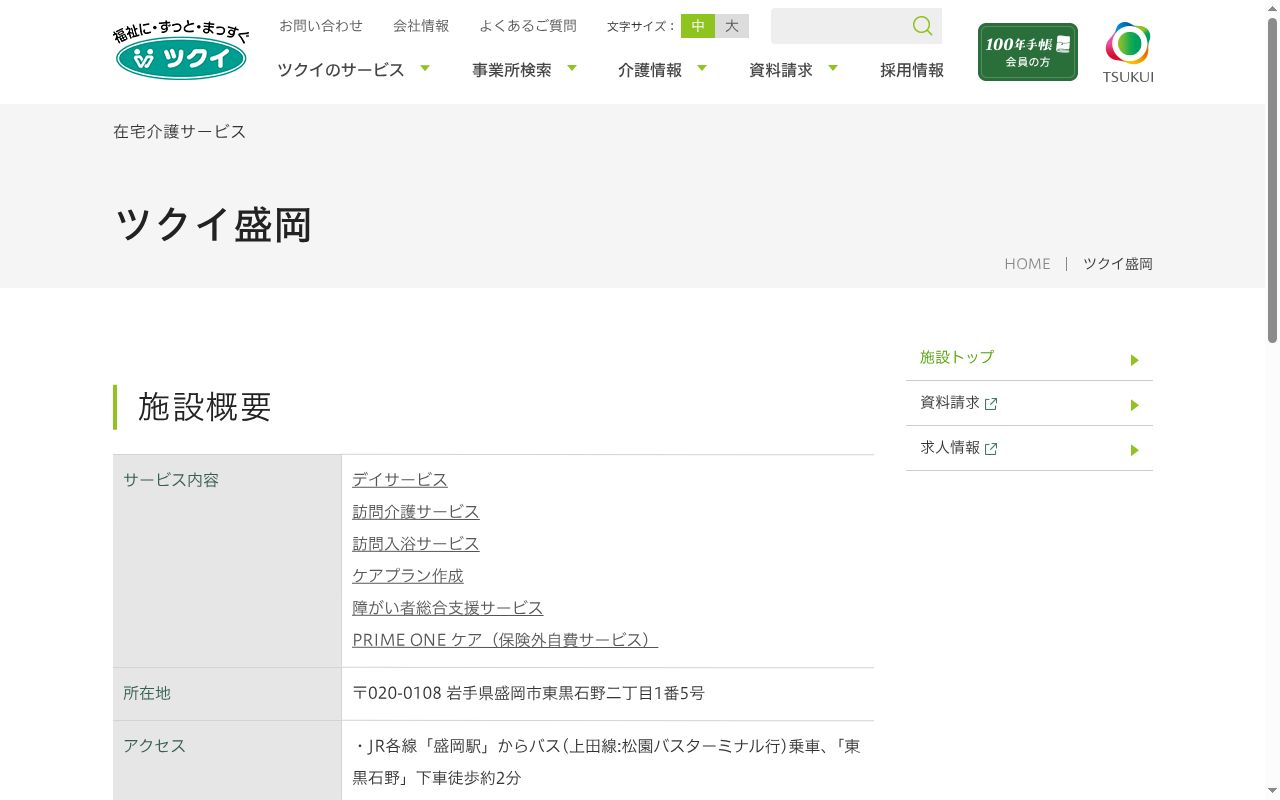Click the Tsukui green logo
This screenshot has height=800, width=1280.
pos(181,52)
